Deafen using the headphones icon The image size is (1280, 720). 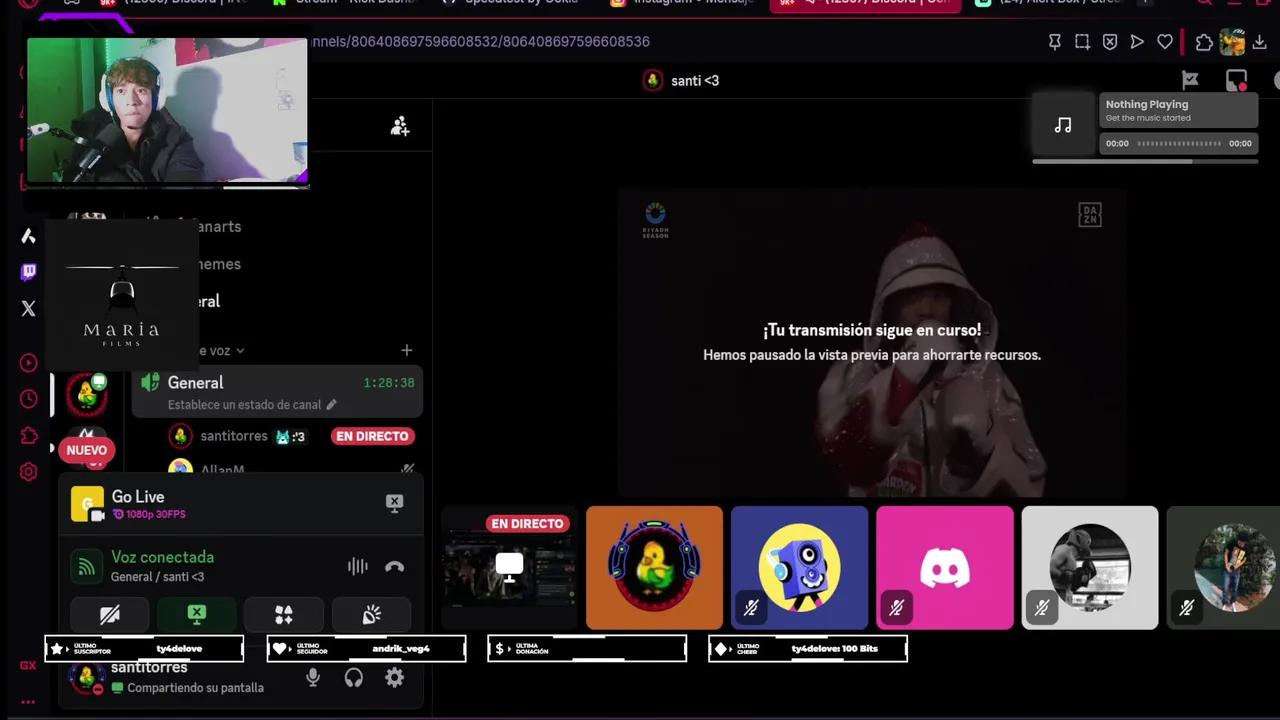(x=354, y=678)
